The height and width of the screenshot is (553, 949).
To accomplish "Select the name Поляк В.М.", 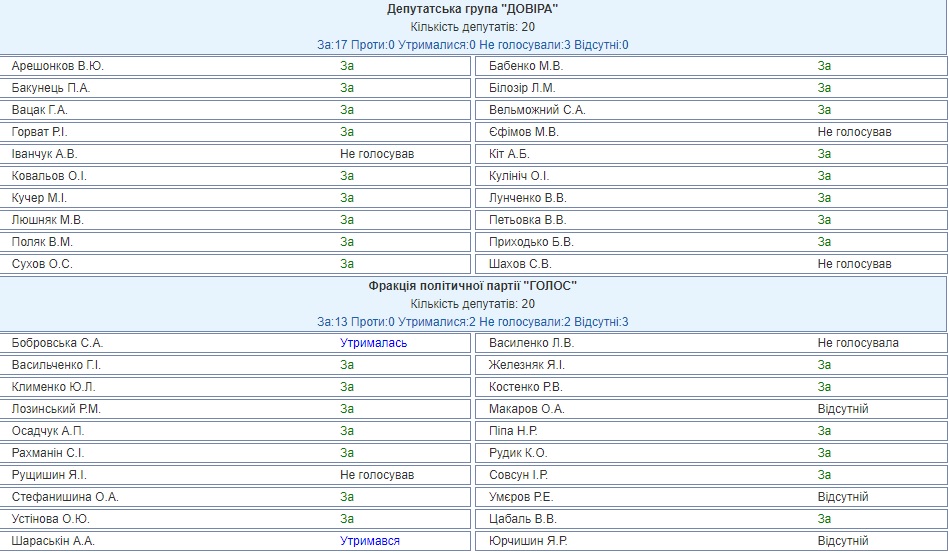I will (x=42, y=242).
